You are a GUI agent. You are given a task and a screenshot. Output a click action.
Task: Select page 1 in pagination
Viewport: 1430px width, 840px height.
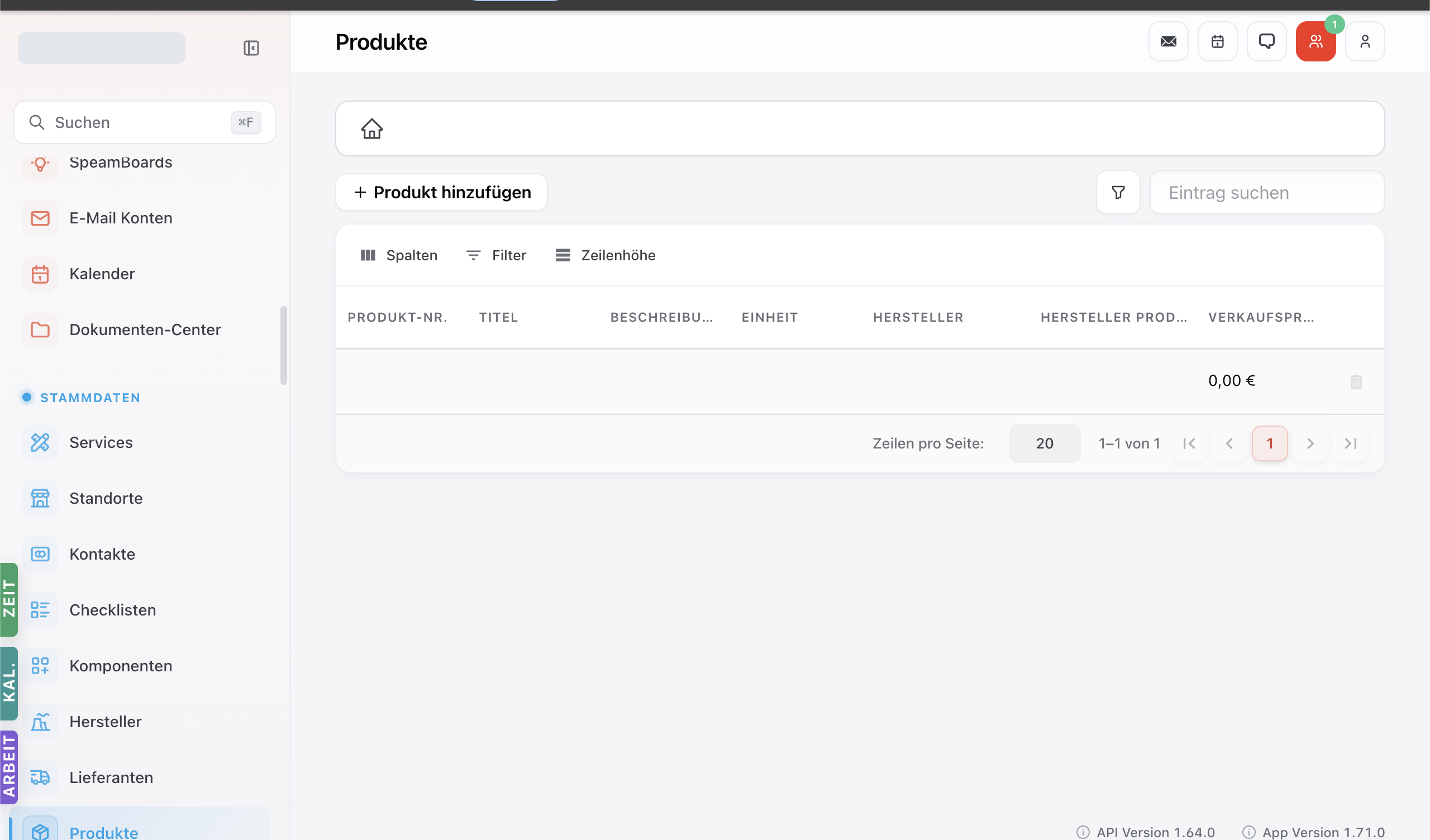[1270, 443]
